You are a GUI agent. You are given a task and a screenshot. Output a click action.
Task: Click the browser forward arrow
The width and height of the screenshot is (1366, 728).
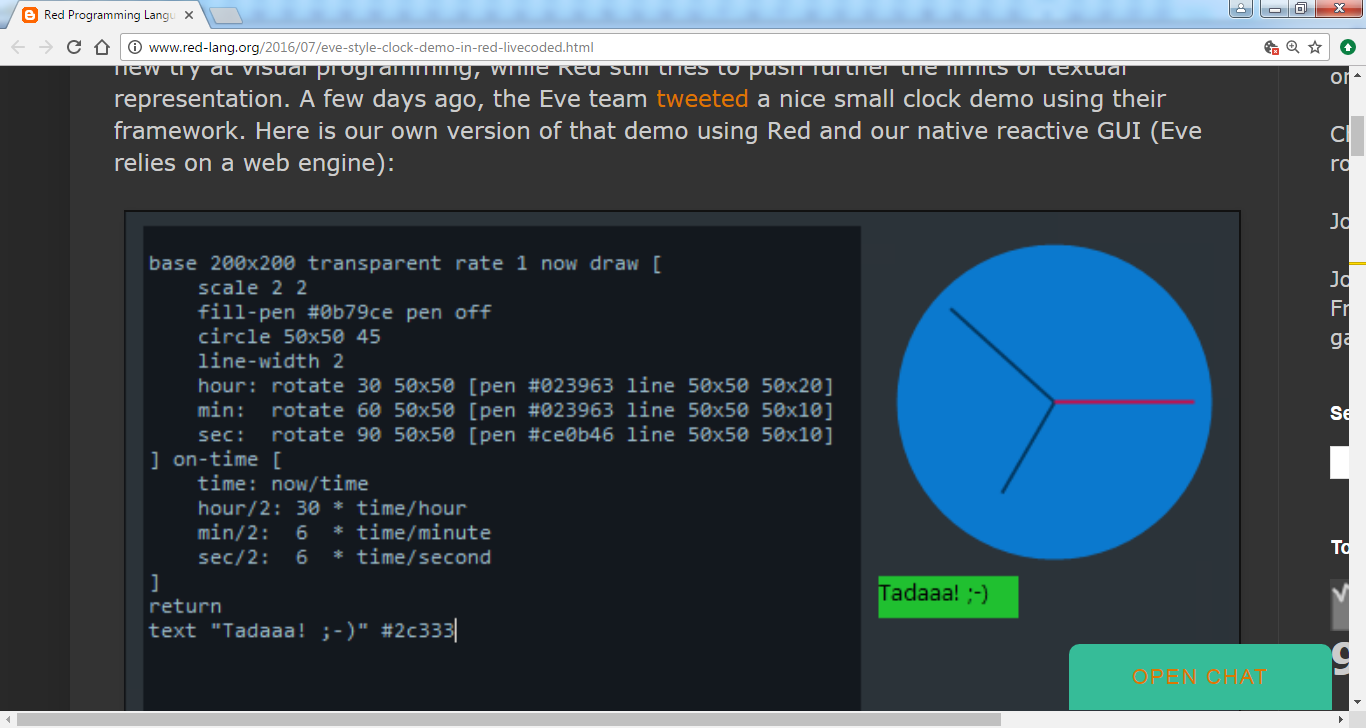click(x=46, y=47)
